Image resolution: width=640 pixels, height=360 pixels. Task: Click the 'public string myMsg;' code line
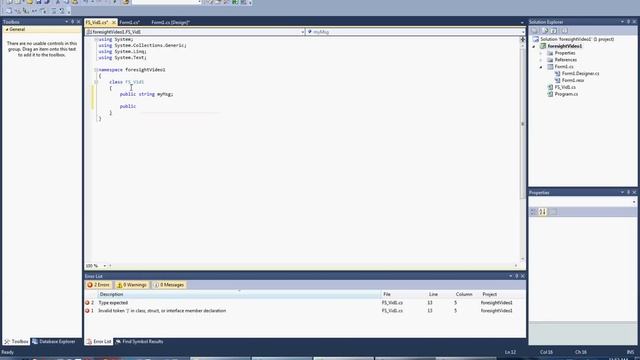pyautogui.click(x=147, y=94)
